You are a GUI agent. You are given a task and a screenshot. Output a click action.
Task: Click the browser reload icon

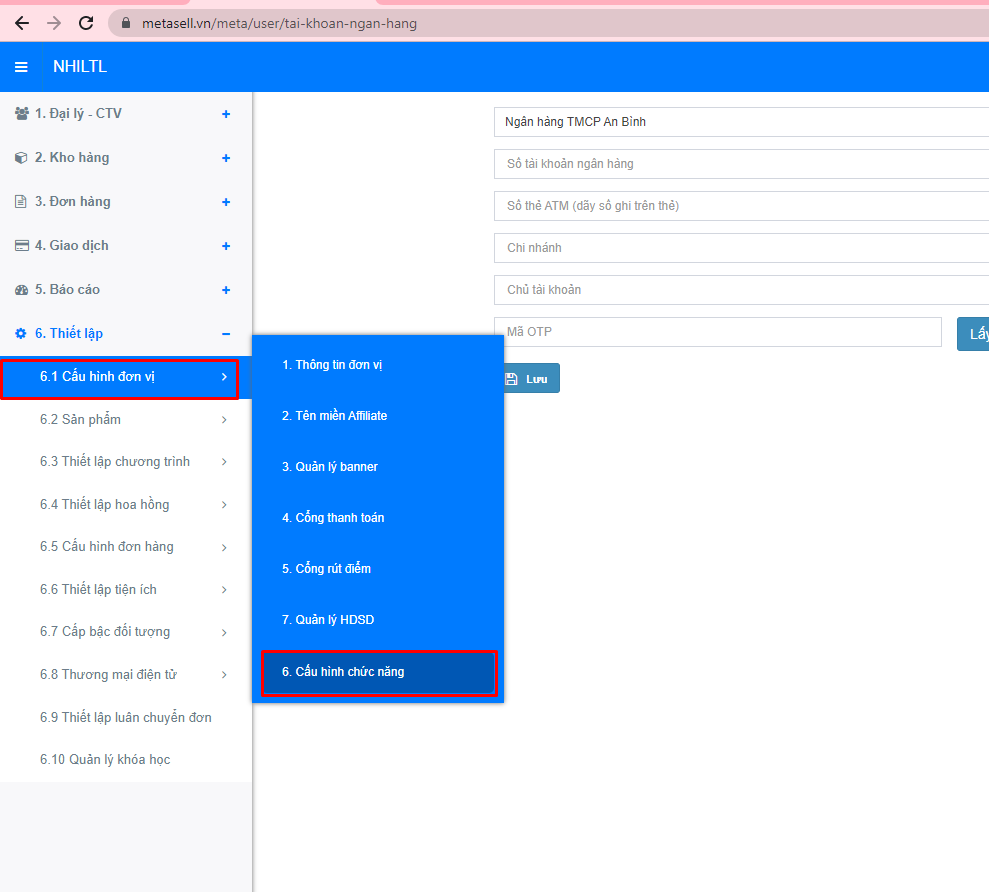coord(86,23)
